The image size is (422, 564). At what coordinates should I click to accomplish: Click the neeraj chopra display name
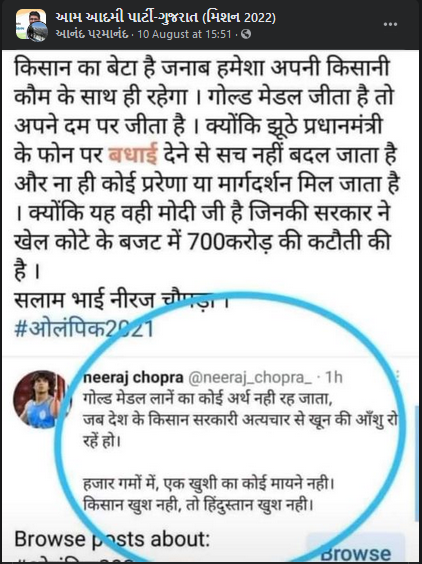click(133, 378)
